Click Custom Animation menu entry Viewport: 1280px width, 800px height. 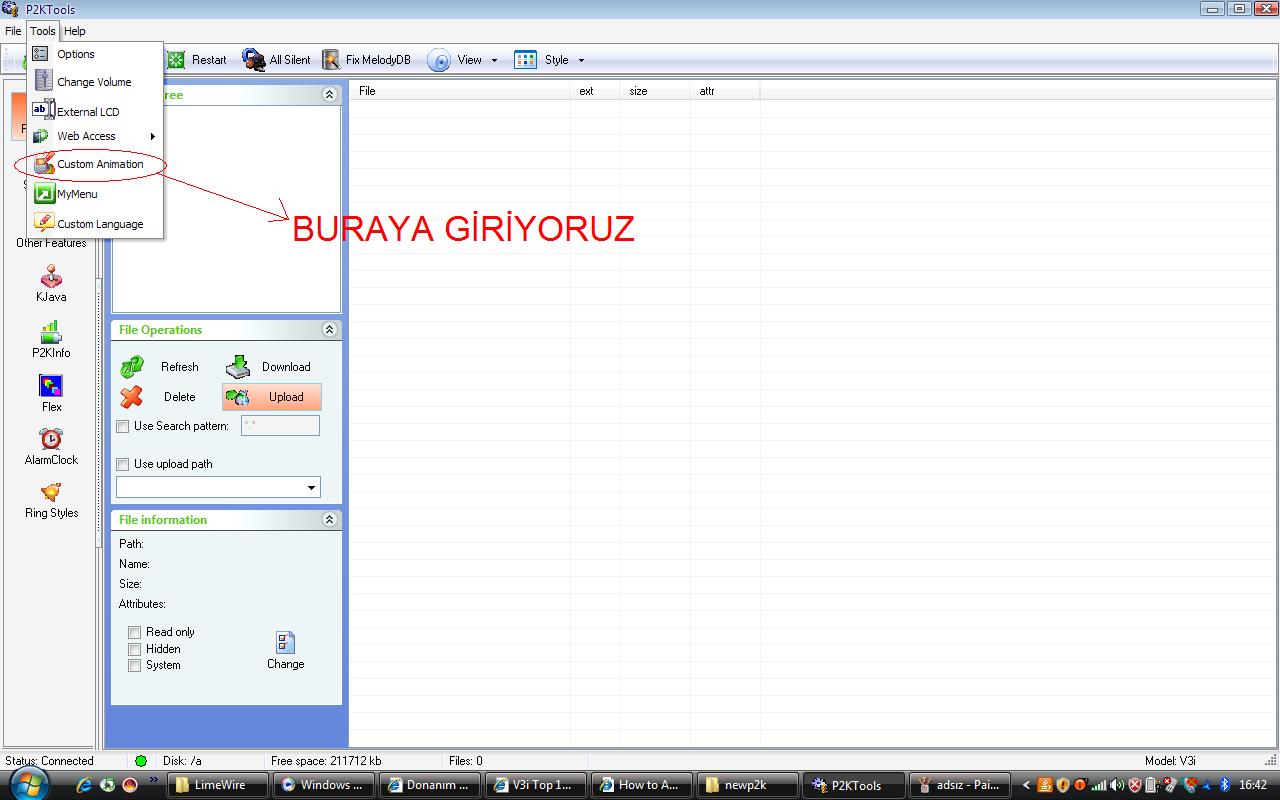click(x=95, y=164)
